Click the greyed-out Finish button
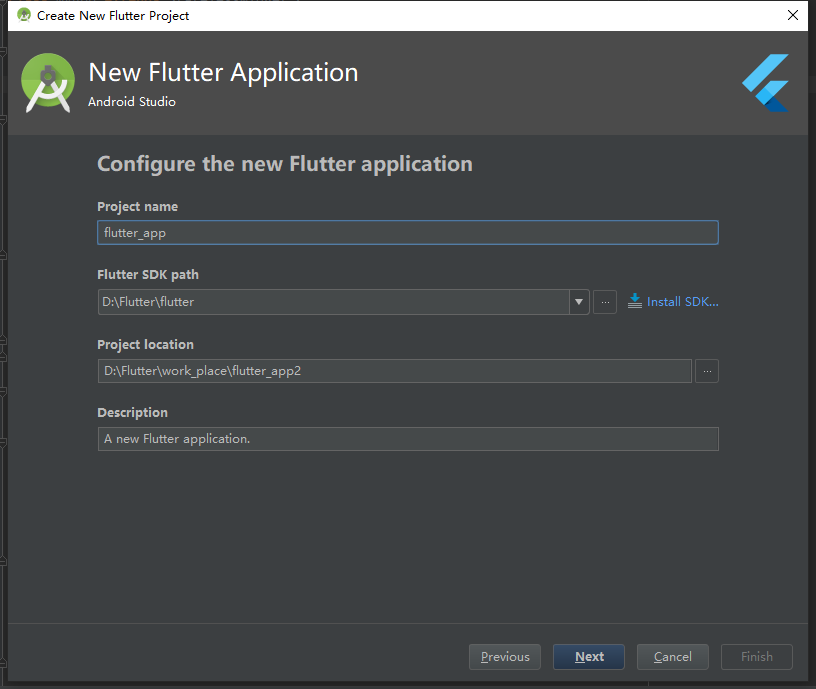This screenshot has height=689, width=816. click(756, 657)
